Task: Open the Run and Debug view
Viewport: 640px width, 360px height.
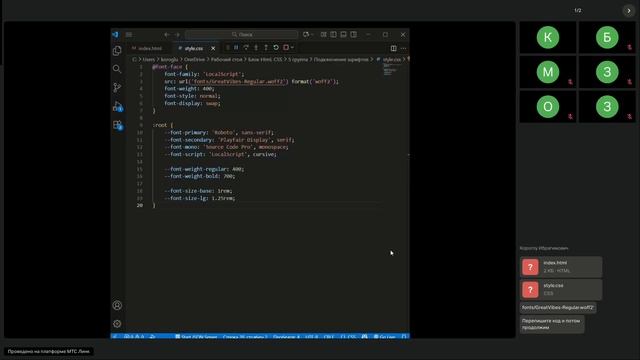Action: coord(118,107)
